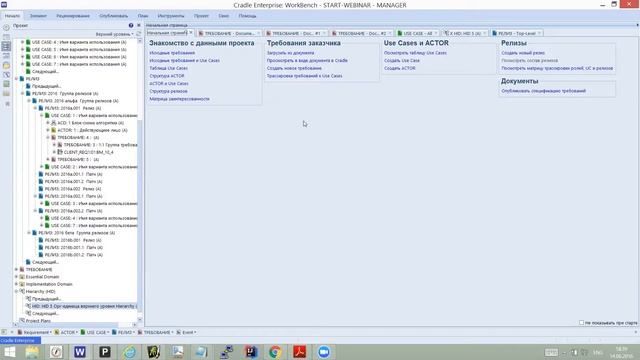The width and height of the screenshot is (640, 360).
Task: Select РЕЛИЗ: 2016b.001 Релиз tree item
Action: point(73,240)
